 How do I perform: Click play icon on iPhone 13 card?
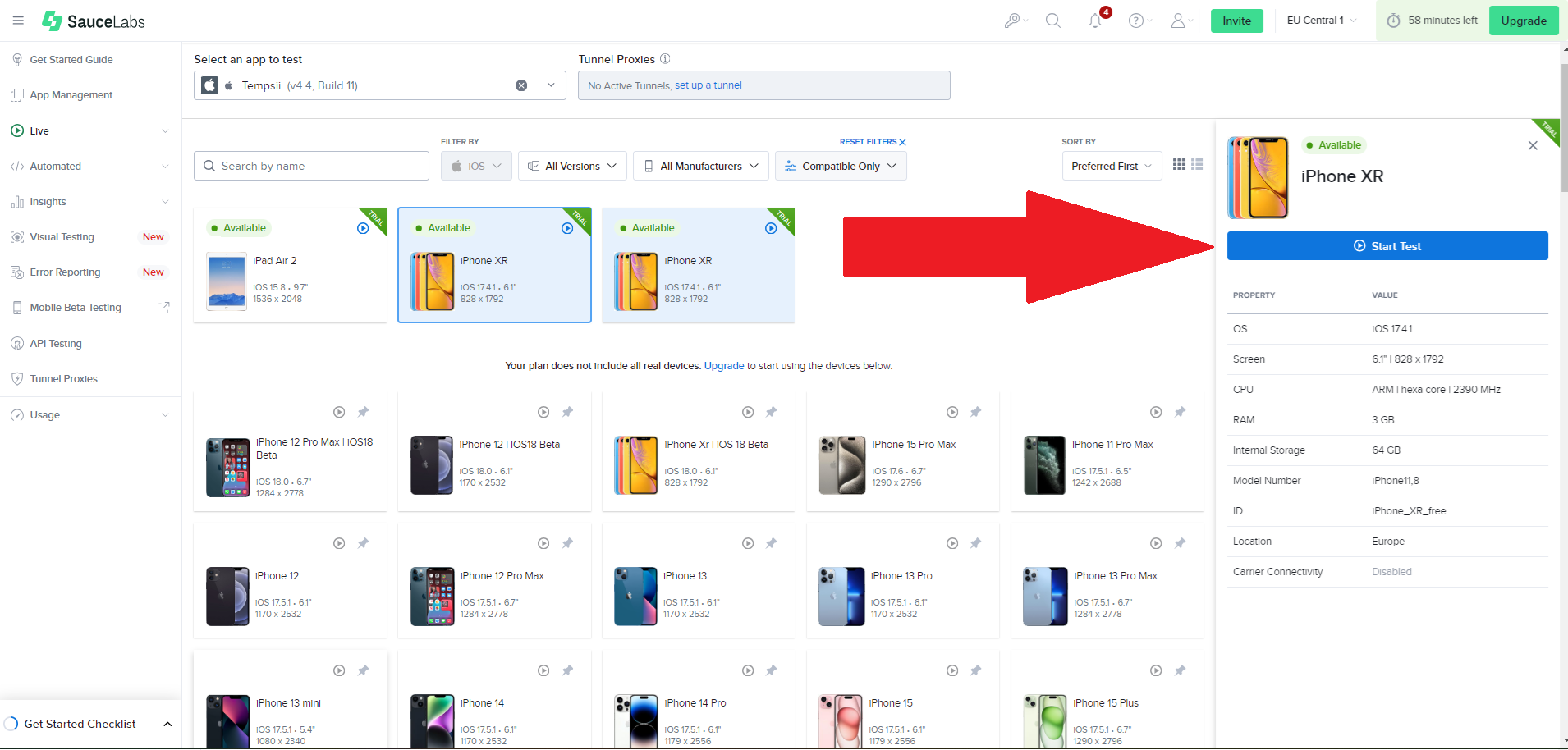point(748,543)
